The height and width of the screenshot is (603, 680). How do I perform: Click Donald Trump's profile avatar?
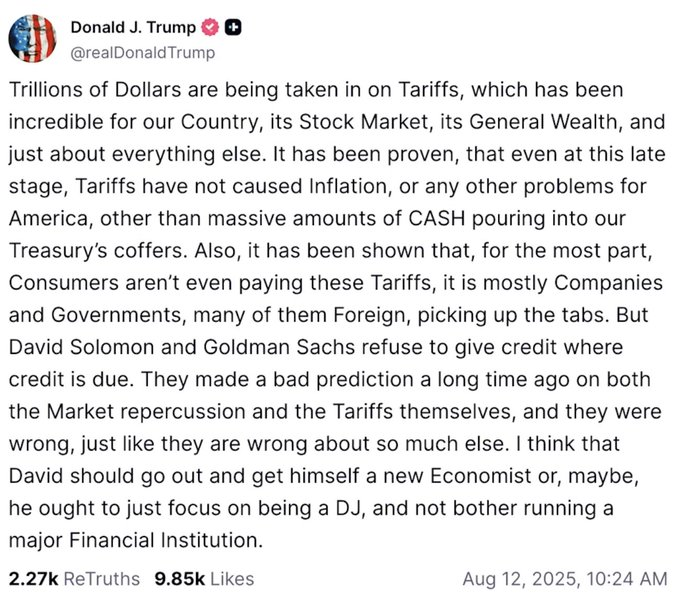(31, 38)
